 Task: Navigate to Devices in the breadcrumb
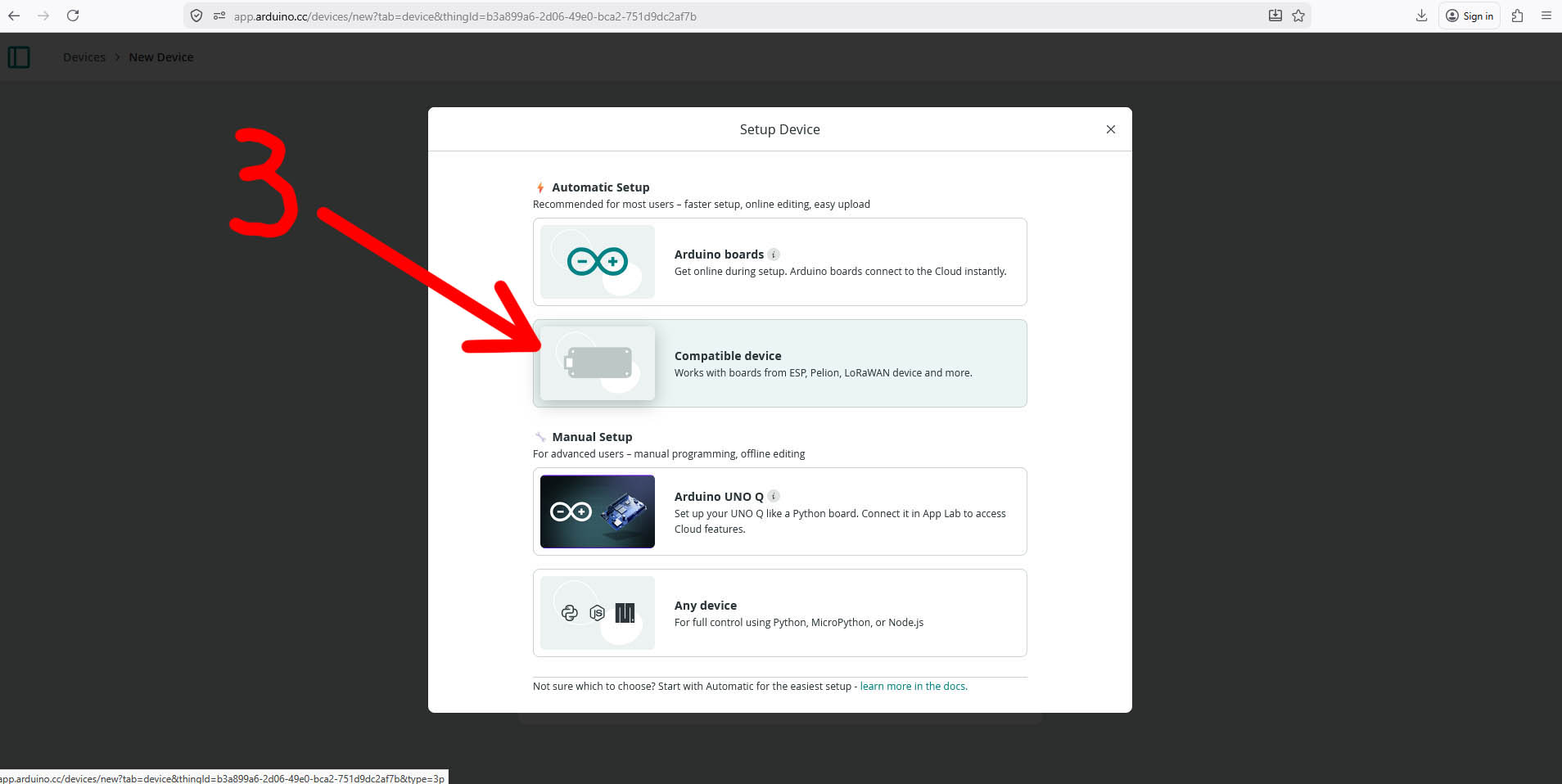tap(84, 57)
